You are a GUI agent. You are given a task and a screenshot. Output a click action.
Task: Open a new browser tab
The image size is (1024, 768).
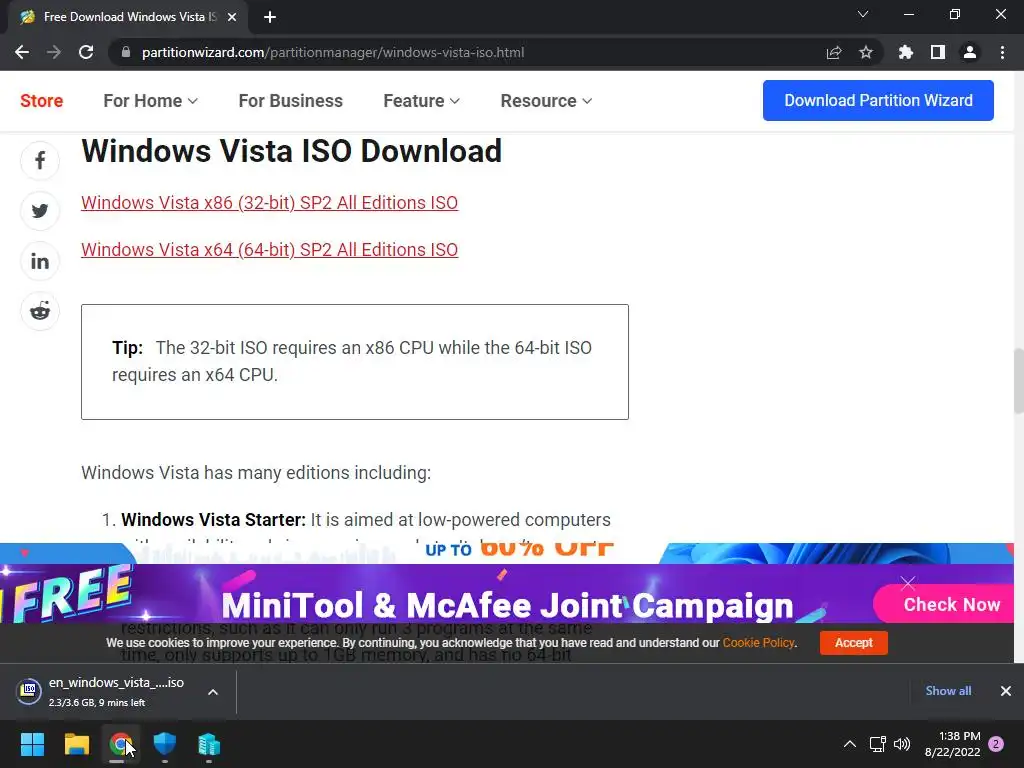point(270,17)
